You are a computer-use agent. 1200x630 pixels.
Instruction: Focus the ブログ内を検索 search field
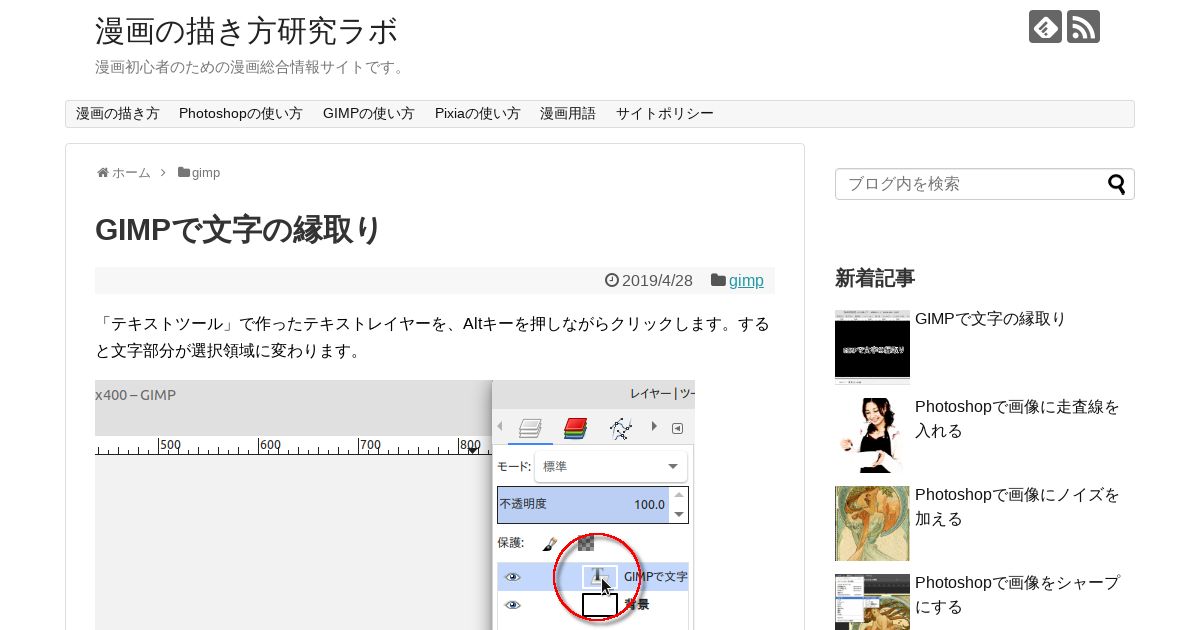(x=970, y=184)
